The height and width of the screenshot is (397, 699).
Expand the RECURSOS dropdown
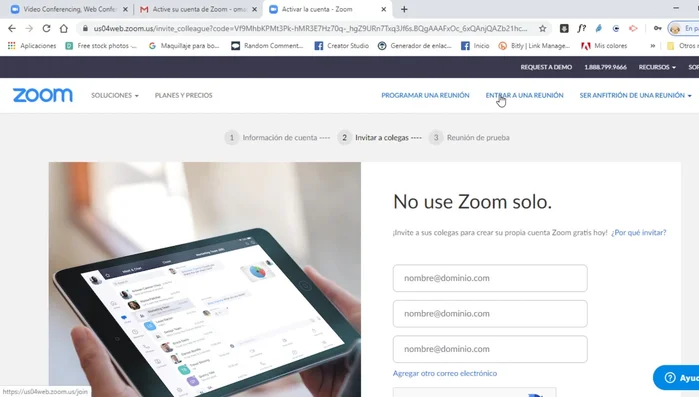tap(657, 67)
